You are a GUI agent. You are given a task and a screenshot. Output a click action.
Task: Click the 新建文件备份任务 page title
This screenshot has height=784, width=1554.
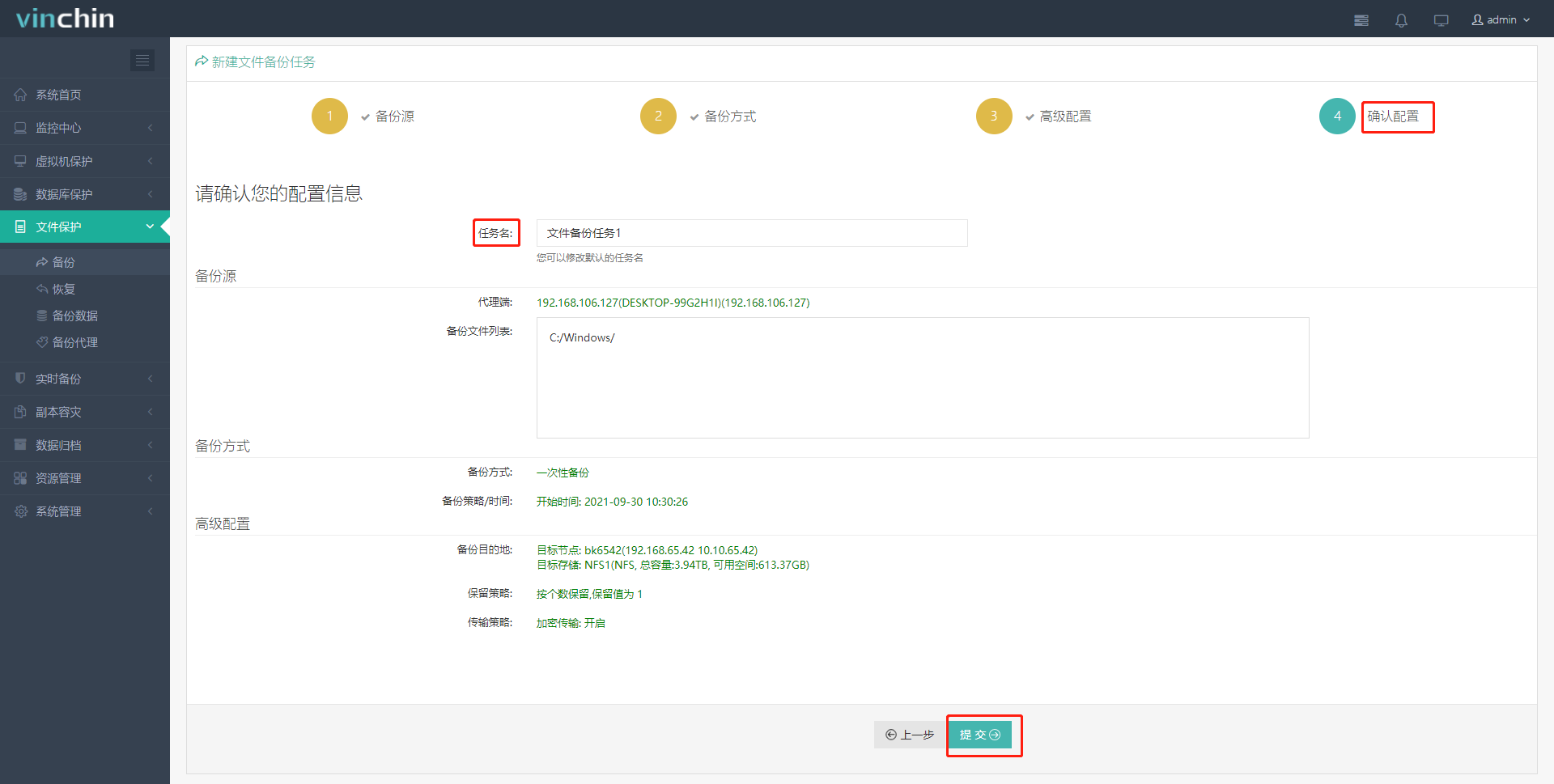point(263,62)
